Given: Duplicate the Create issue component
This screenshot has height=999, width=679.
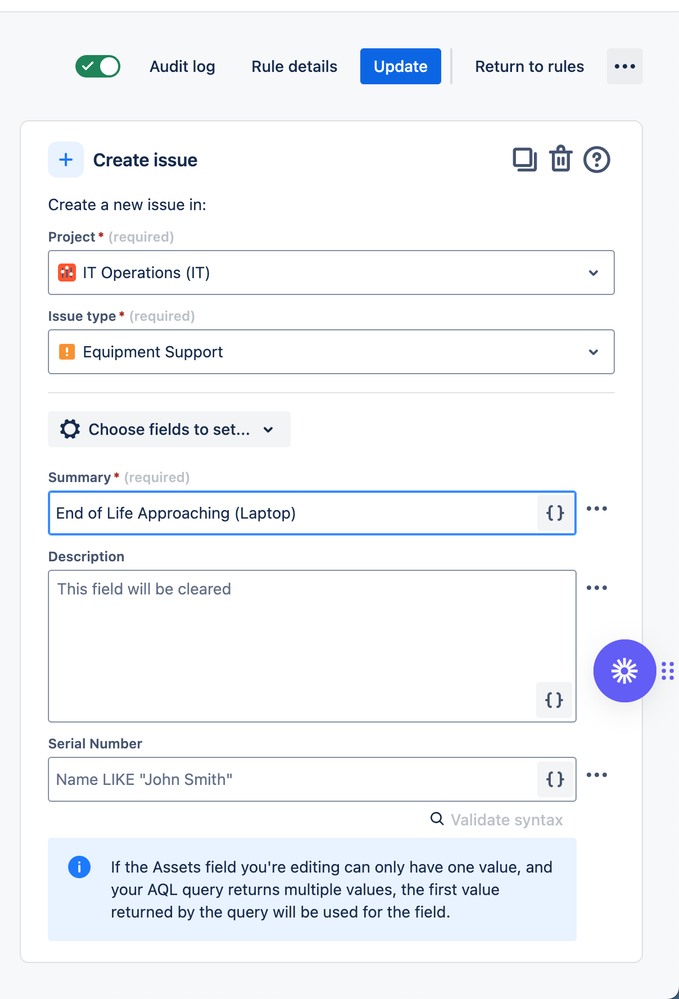Looking at the screenshot, I should pos(525,159).
